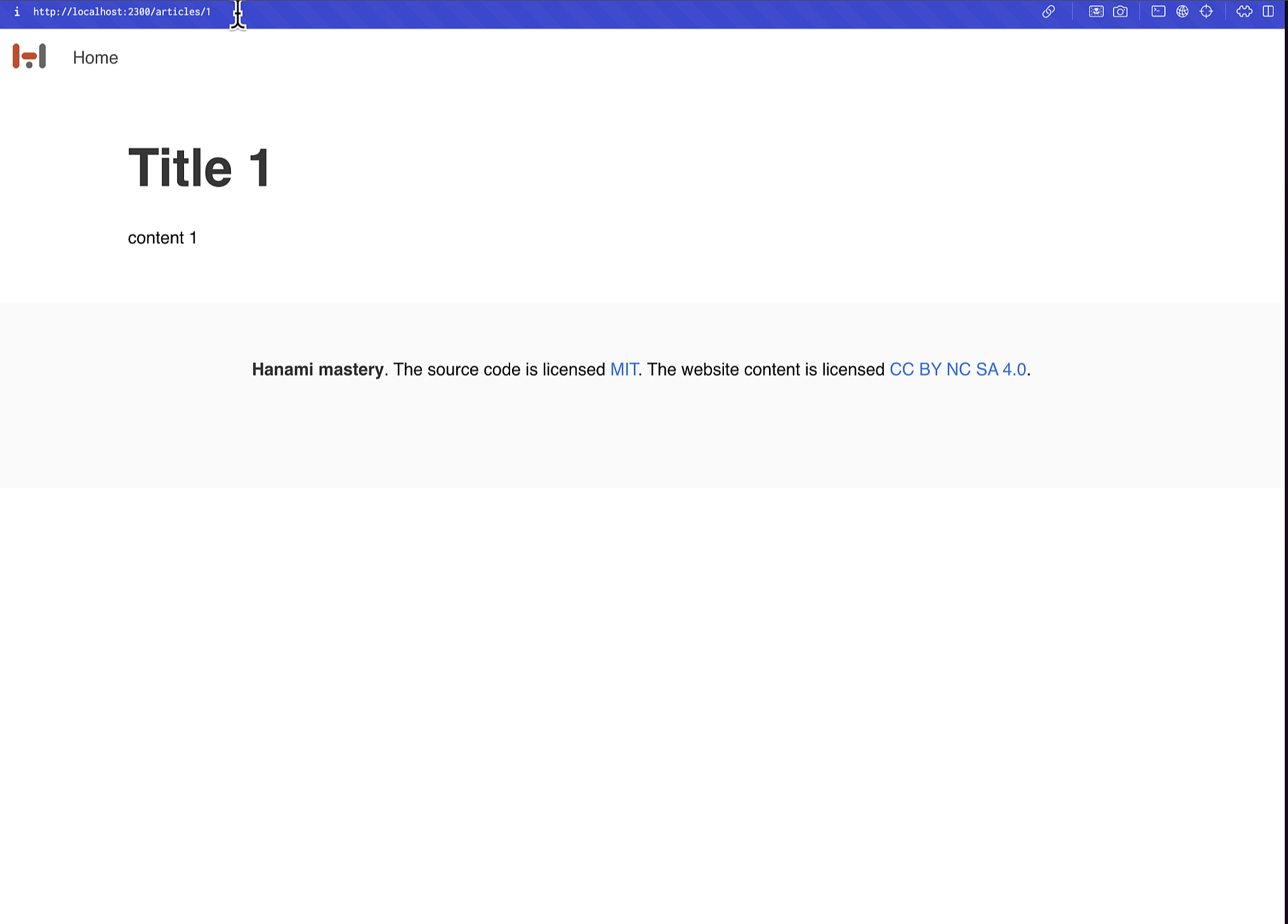
Task: Open the MIT license link
Action: point(624,369)
